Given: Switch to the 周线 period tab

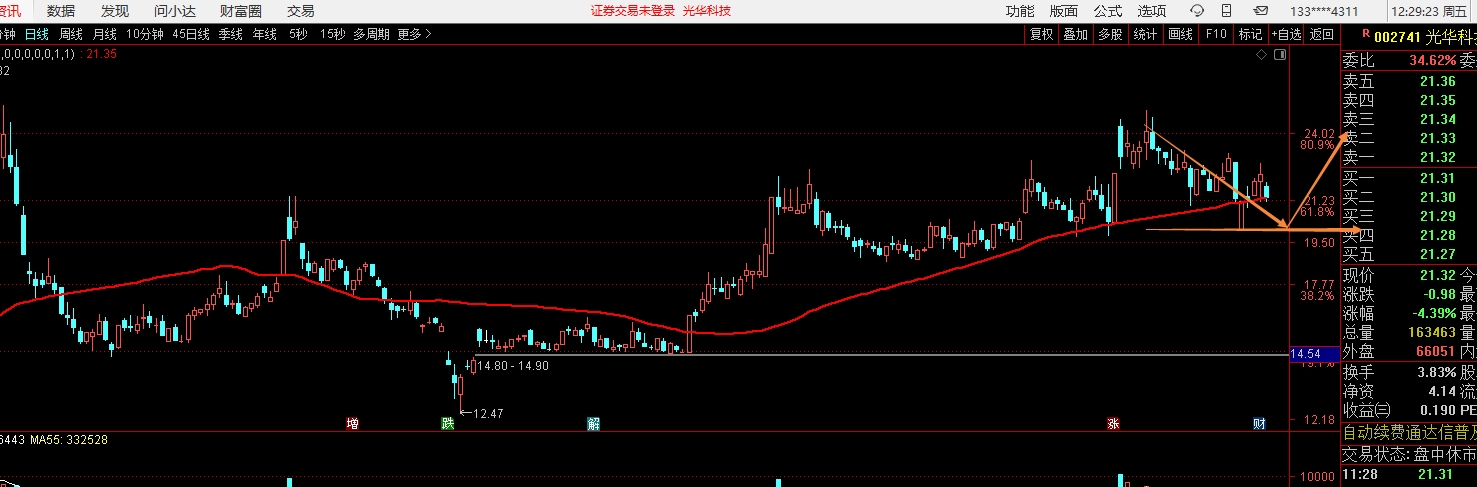Looking at the screenshot, I should click(71, 34).
